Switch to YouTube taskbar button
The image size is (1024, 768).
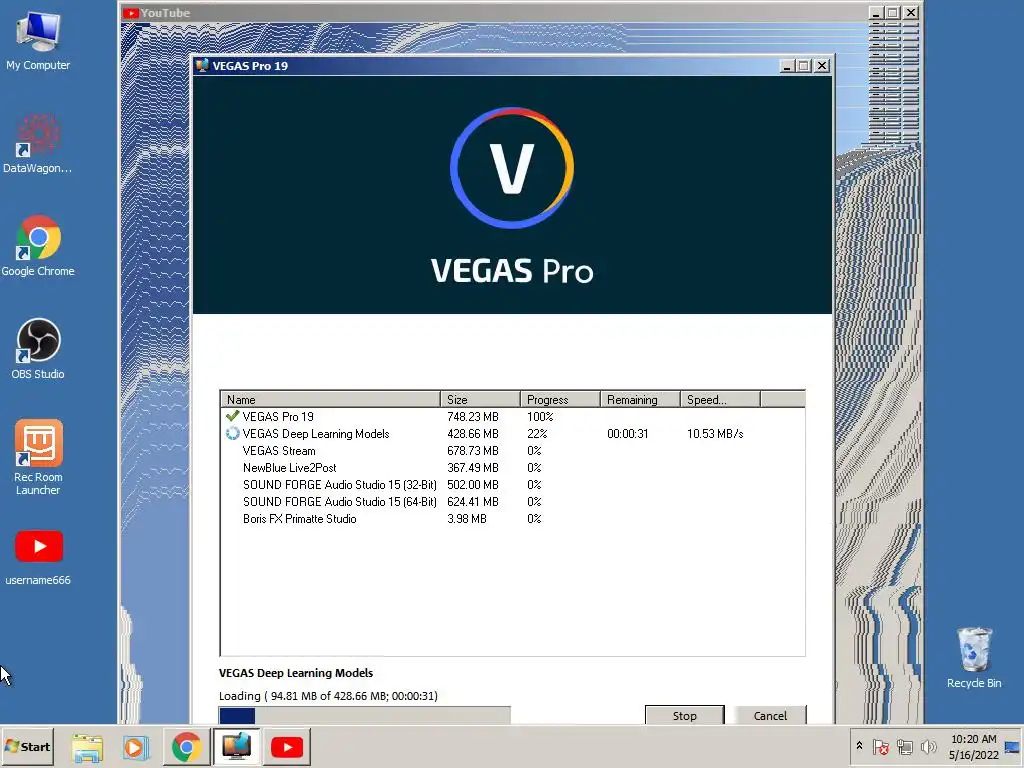pyautogui.click(x=287, y=747)
